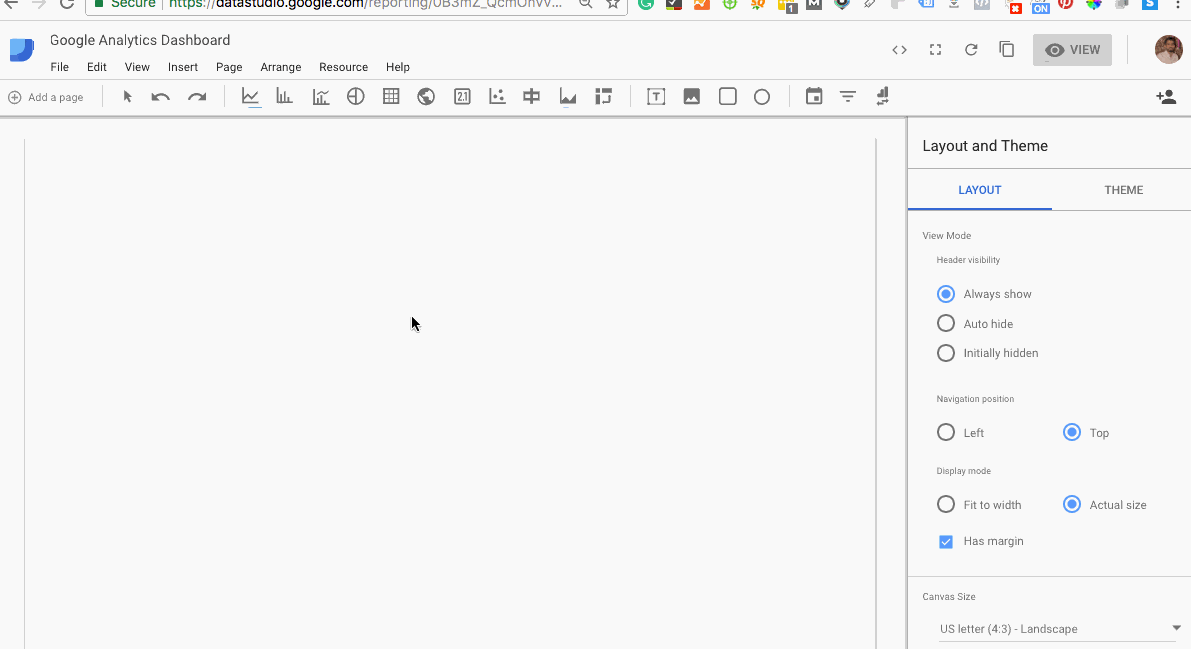1191x649 pixels.
Task: Add a pie chart
Action: 356,96
